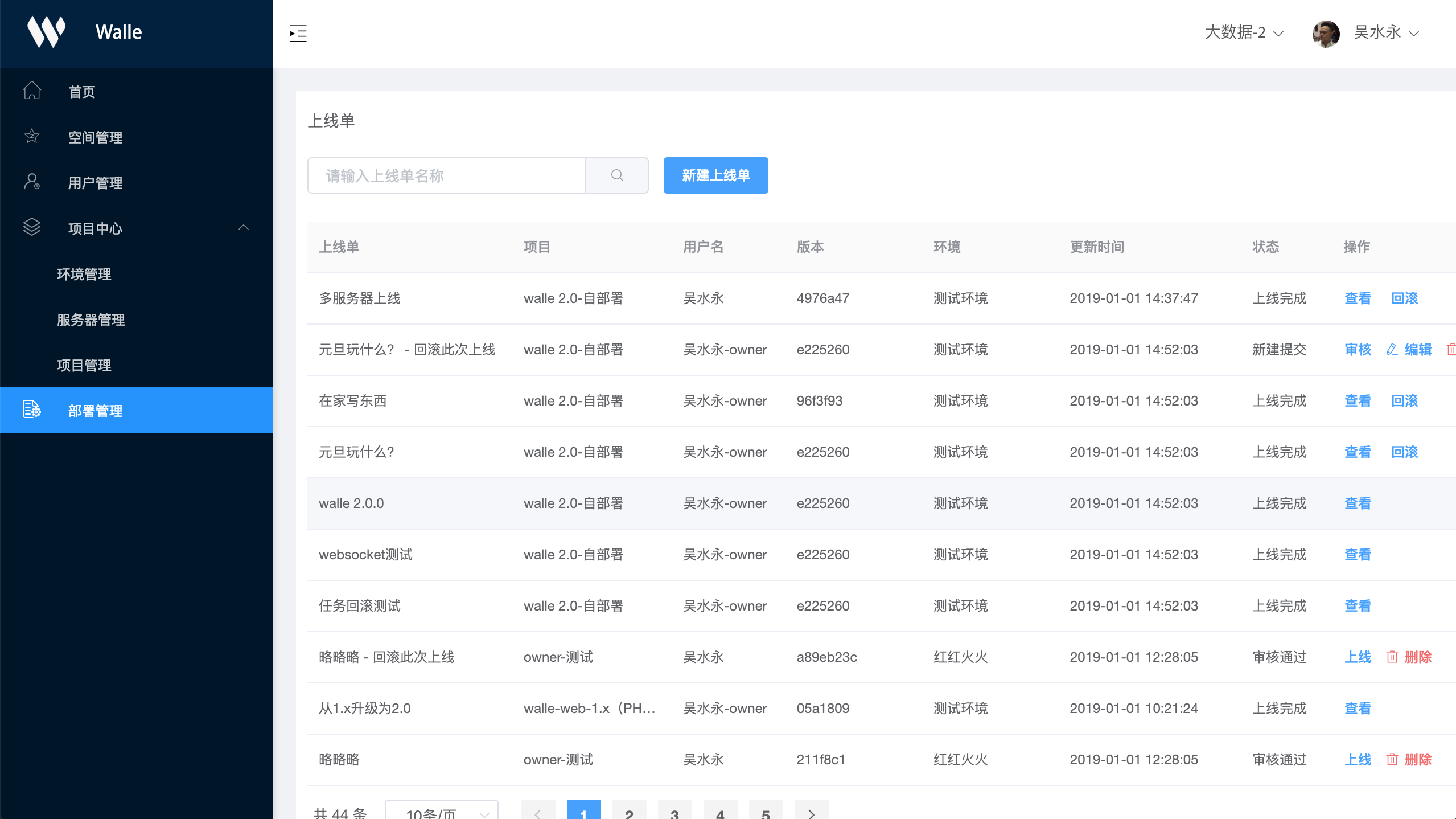The image size is (1456, 819).
Task: Click the 空间管理 star icon
Action: 32,137
